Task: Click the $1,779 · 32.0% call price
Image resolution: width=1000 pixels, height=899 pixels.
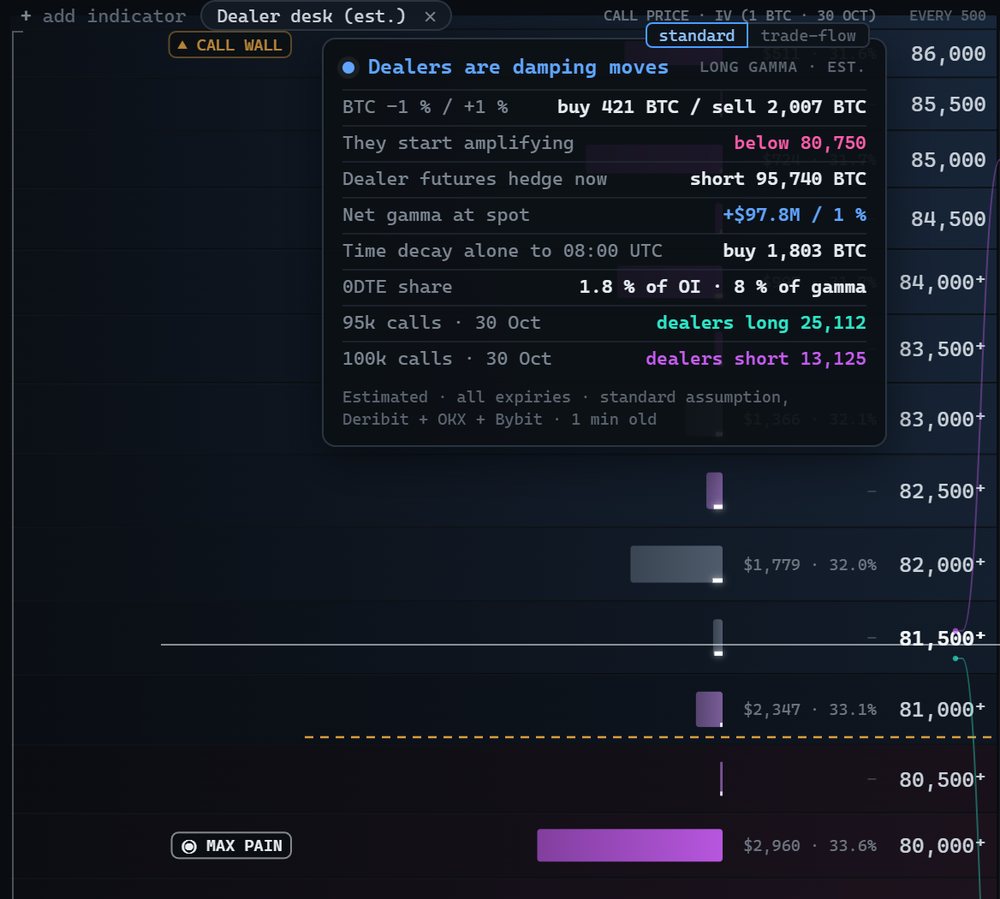Action: point(809,564)
